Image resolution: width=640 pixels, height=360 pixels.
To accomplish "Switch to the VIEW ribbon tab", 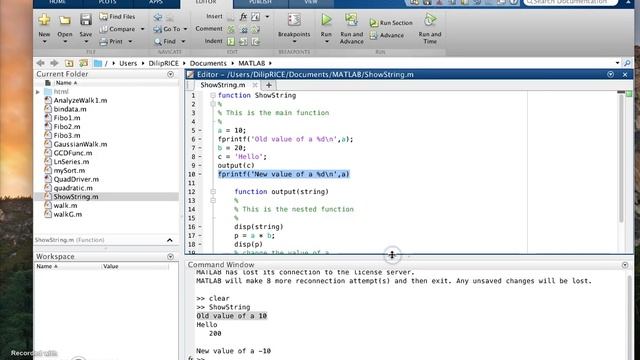I will [x=311, y=2].
